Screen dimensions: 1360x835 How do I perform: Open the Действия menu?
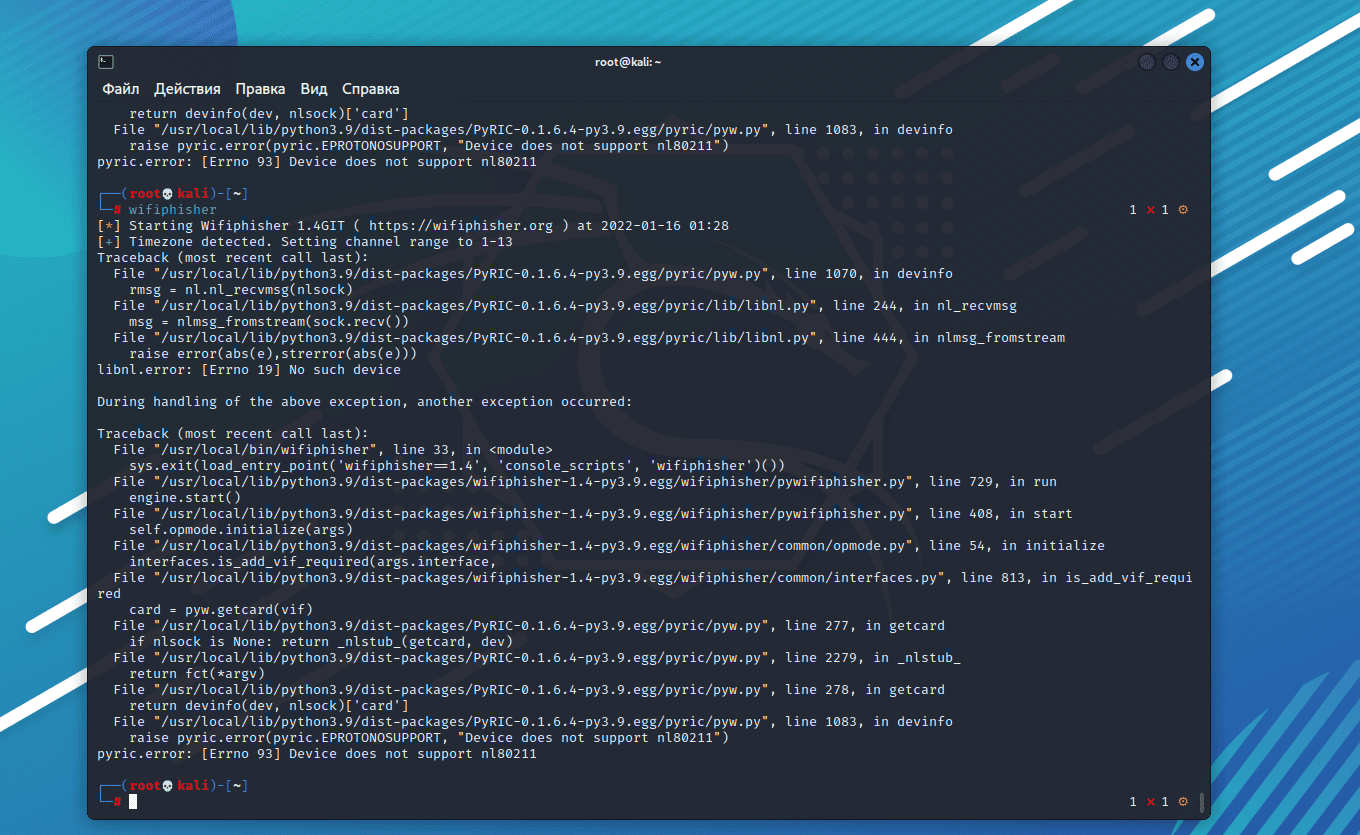tap(188, 89)
